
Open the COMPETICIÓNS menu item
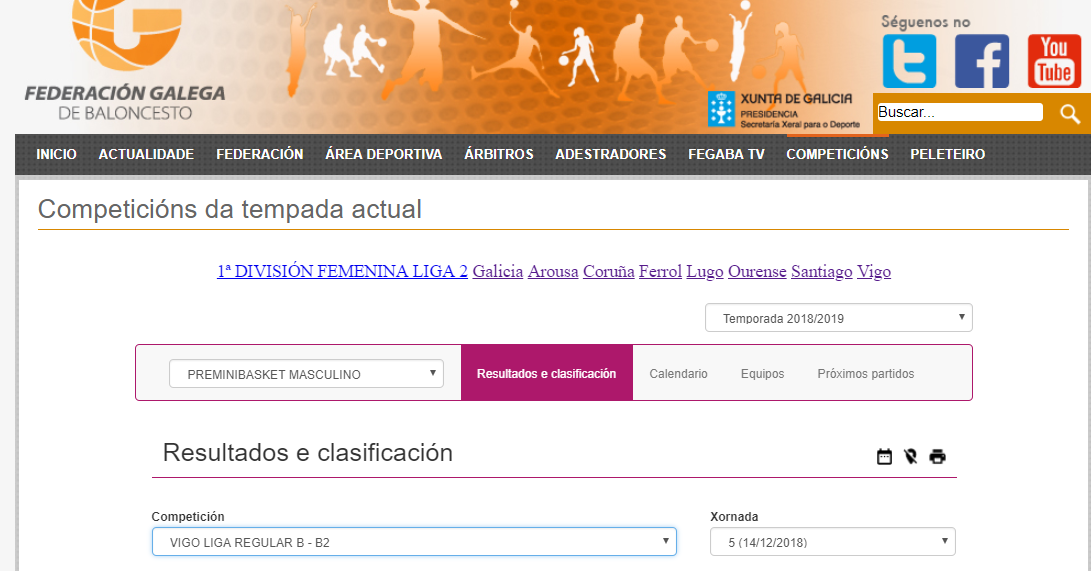pyautogui.click(x=837, y=154)
